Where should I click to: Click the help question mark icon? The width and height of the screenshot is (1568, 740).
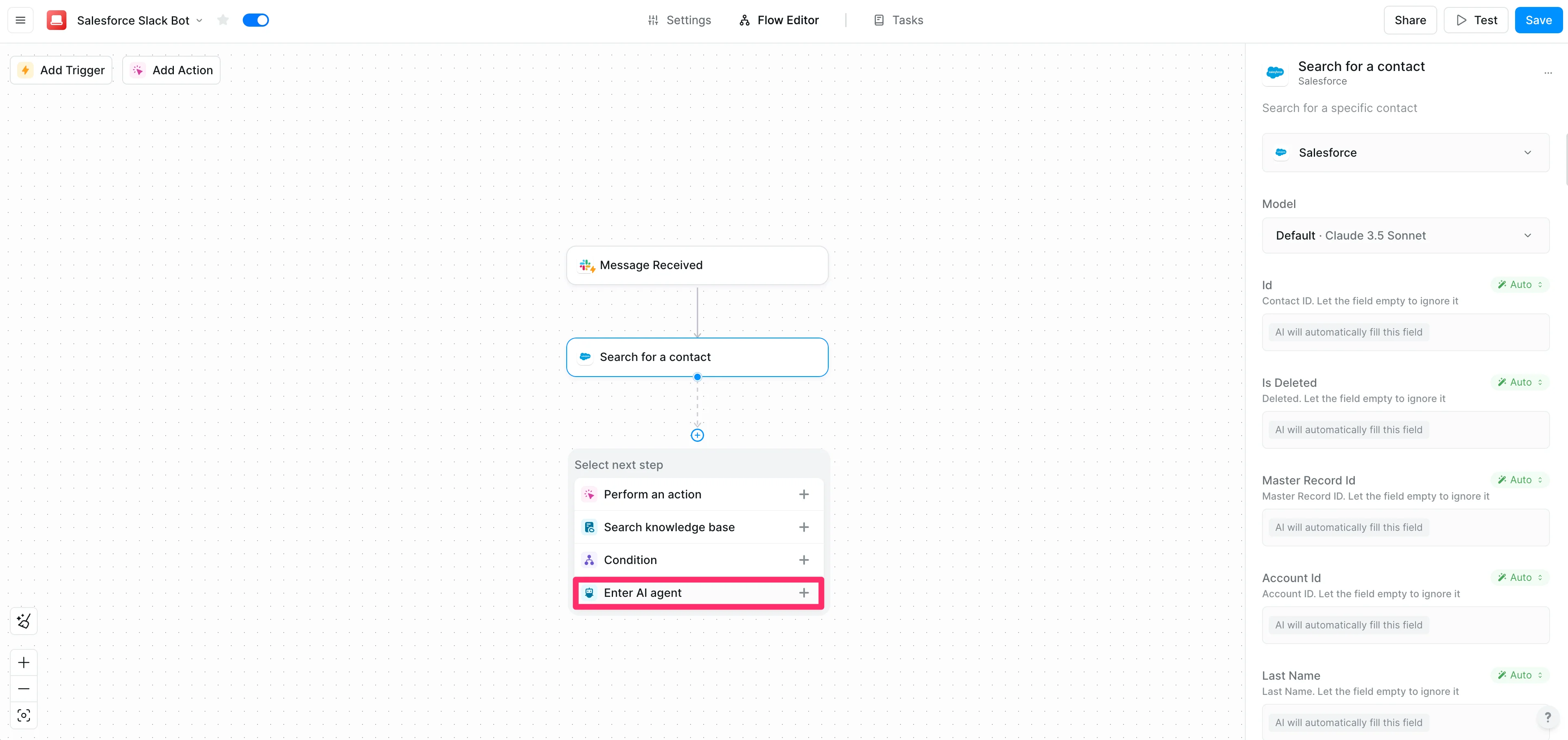(1547, 717)
